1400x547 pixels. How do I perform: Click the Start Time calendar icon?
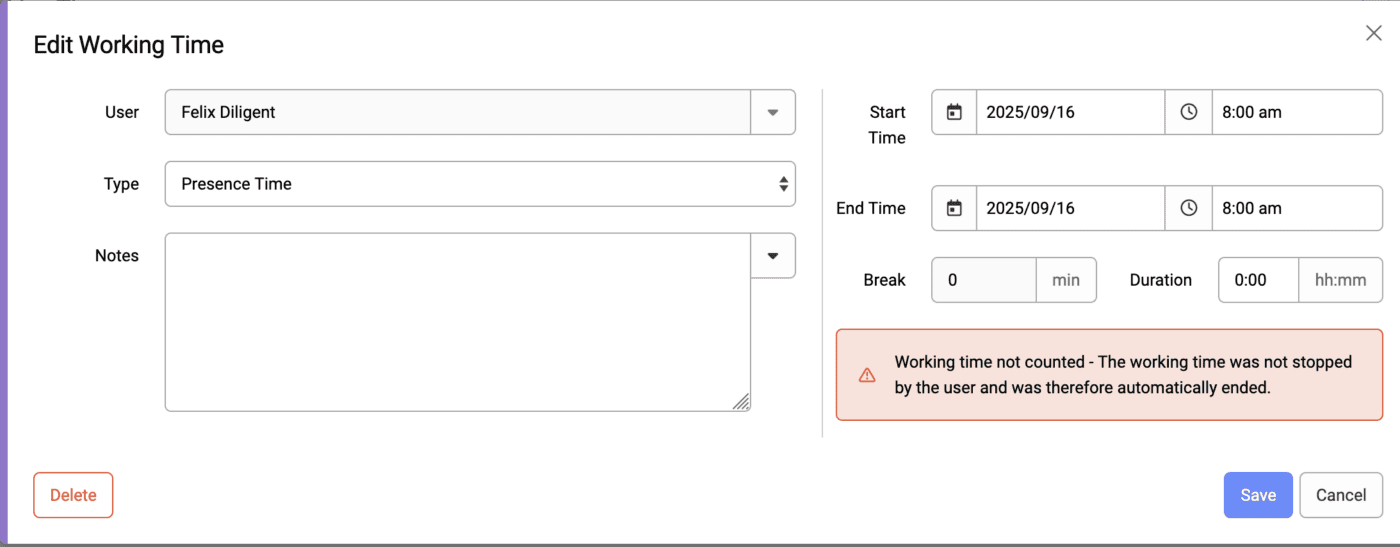point(954,112)
